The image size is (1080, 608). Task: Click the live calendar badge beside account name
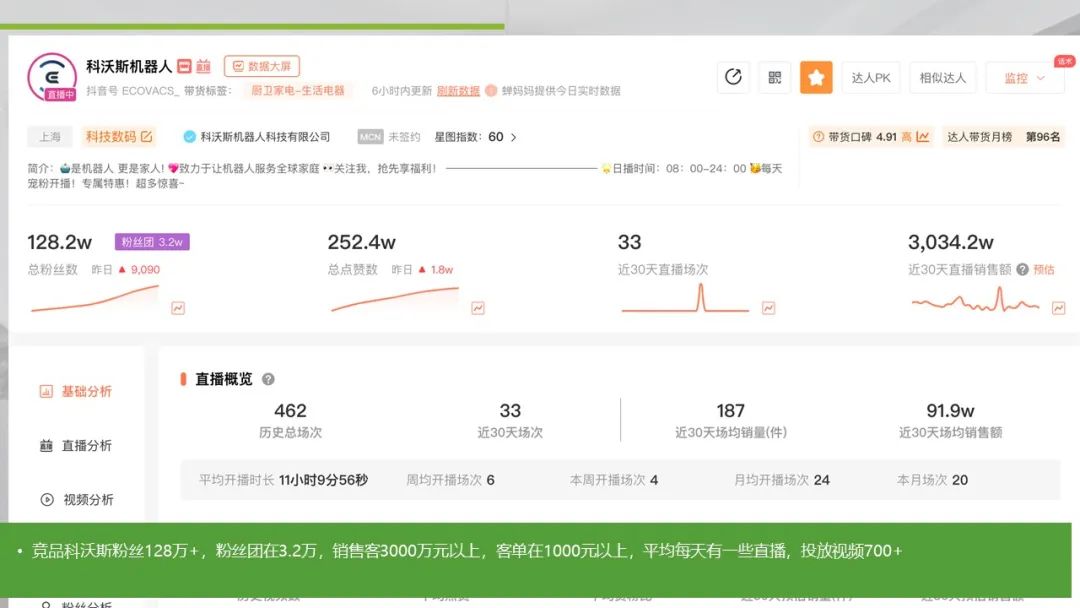click(x=203, y=66)
